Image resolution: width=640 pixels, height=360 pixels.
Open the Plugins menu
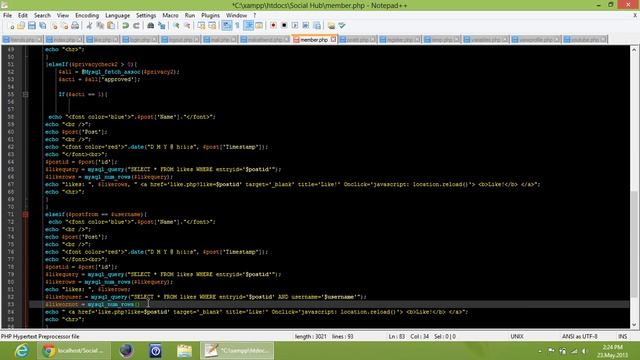[210, 15]
